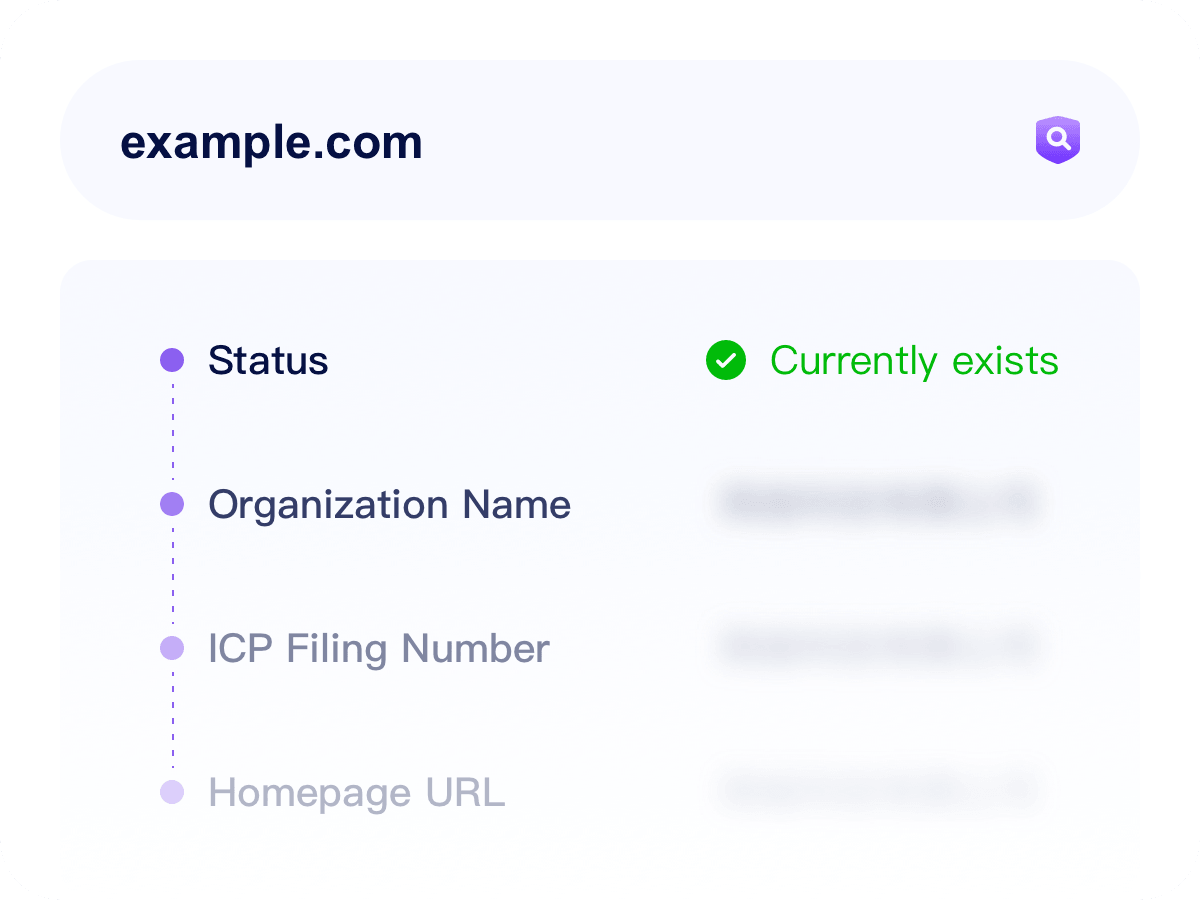Click the dot beside Organization Name
This screenshot has width=1200, height=900.
coord(172,504)
